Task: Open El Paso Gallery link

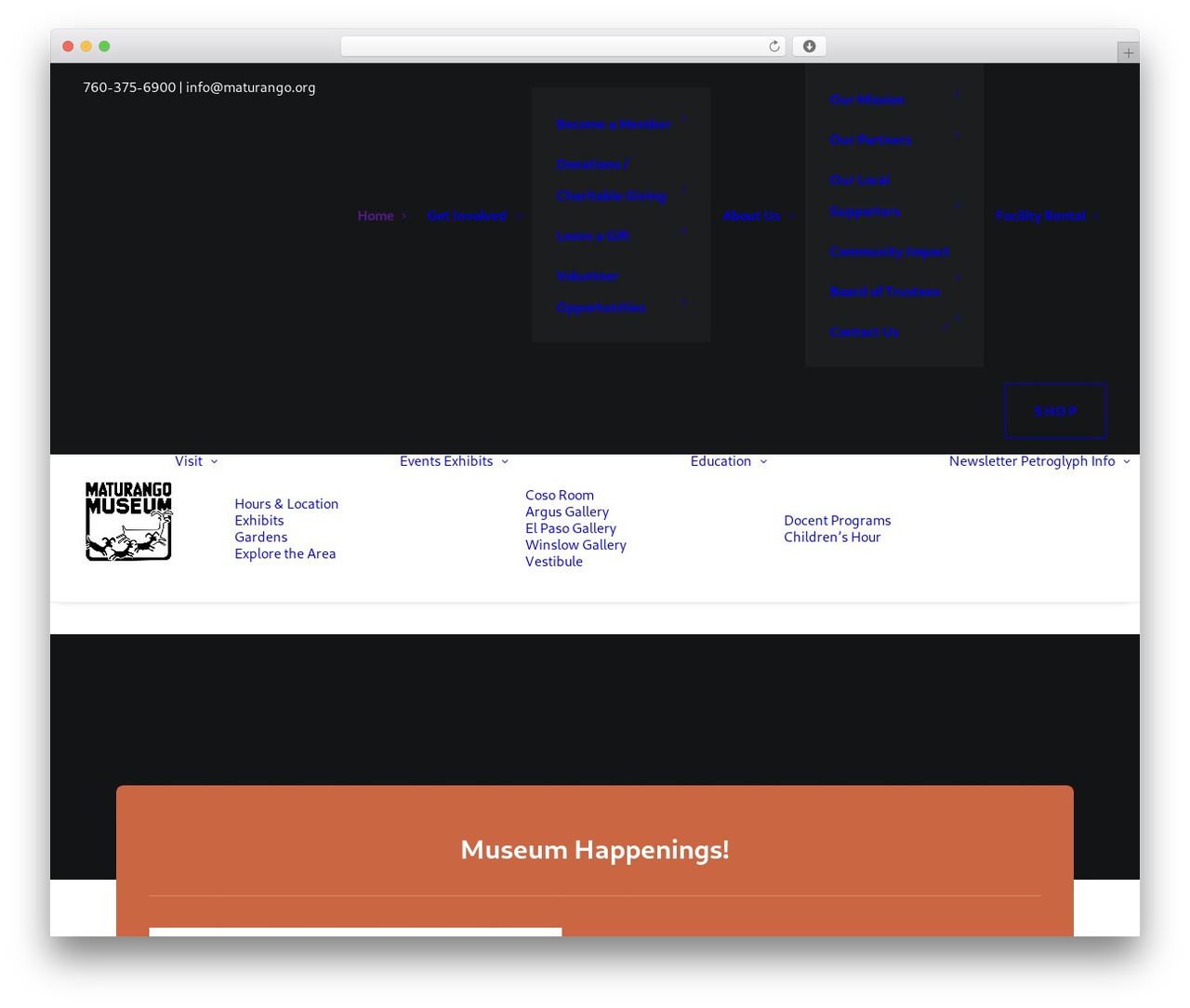Action: [571, 529]
